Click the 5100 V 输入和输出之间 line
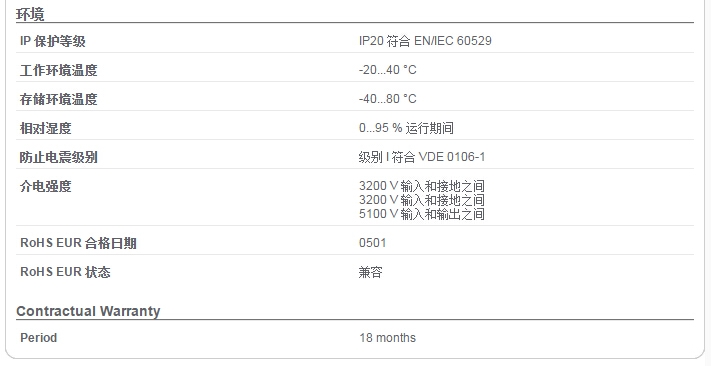The width and height of the screenshot is (711, 366). pyautogui.click(x=422, y=214)
